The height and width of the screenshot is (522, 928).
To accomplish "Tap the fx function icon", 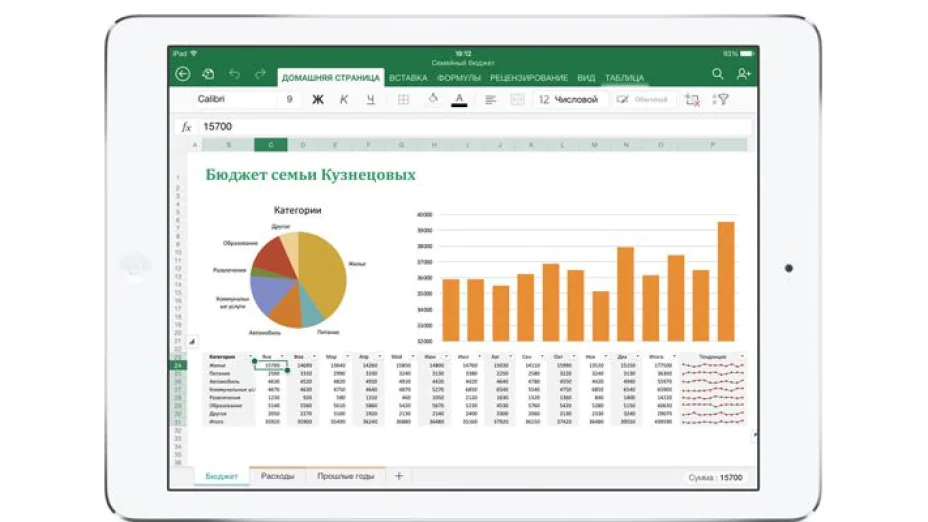I will coord(186,127).
